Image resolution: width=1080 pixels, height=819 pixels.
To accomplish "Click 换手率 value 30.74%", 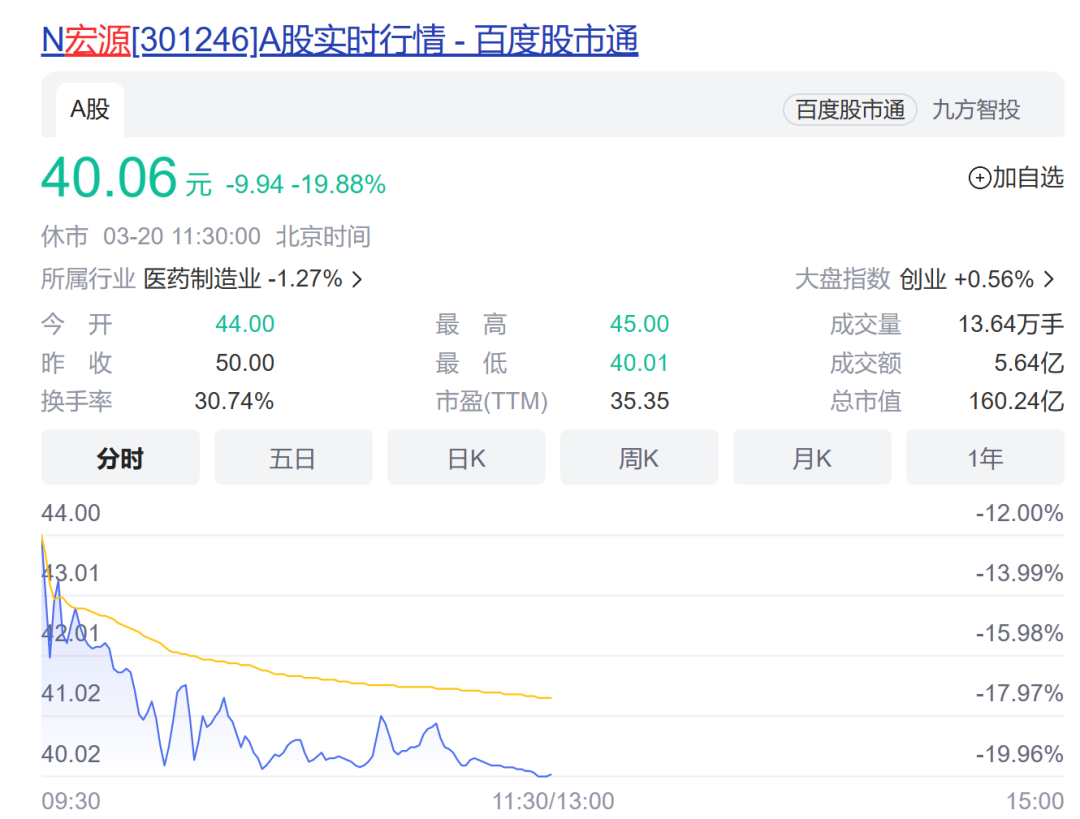I will tap(234, 401).
